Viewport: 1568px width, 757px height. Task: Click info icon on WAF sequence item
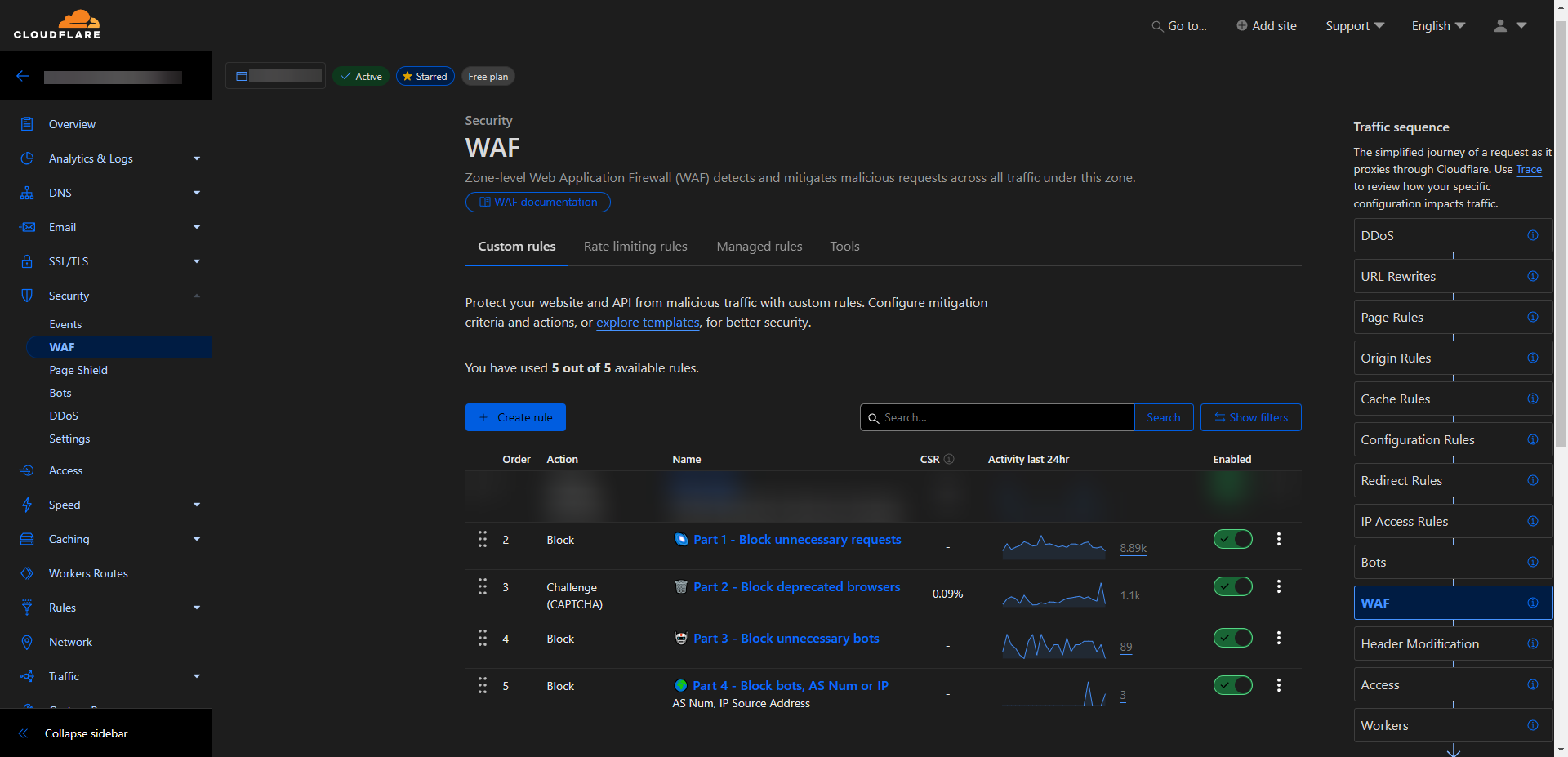pos(1533,603)
